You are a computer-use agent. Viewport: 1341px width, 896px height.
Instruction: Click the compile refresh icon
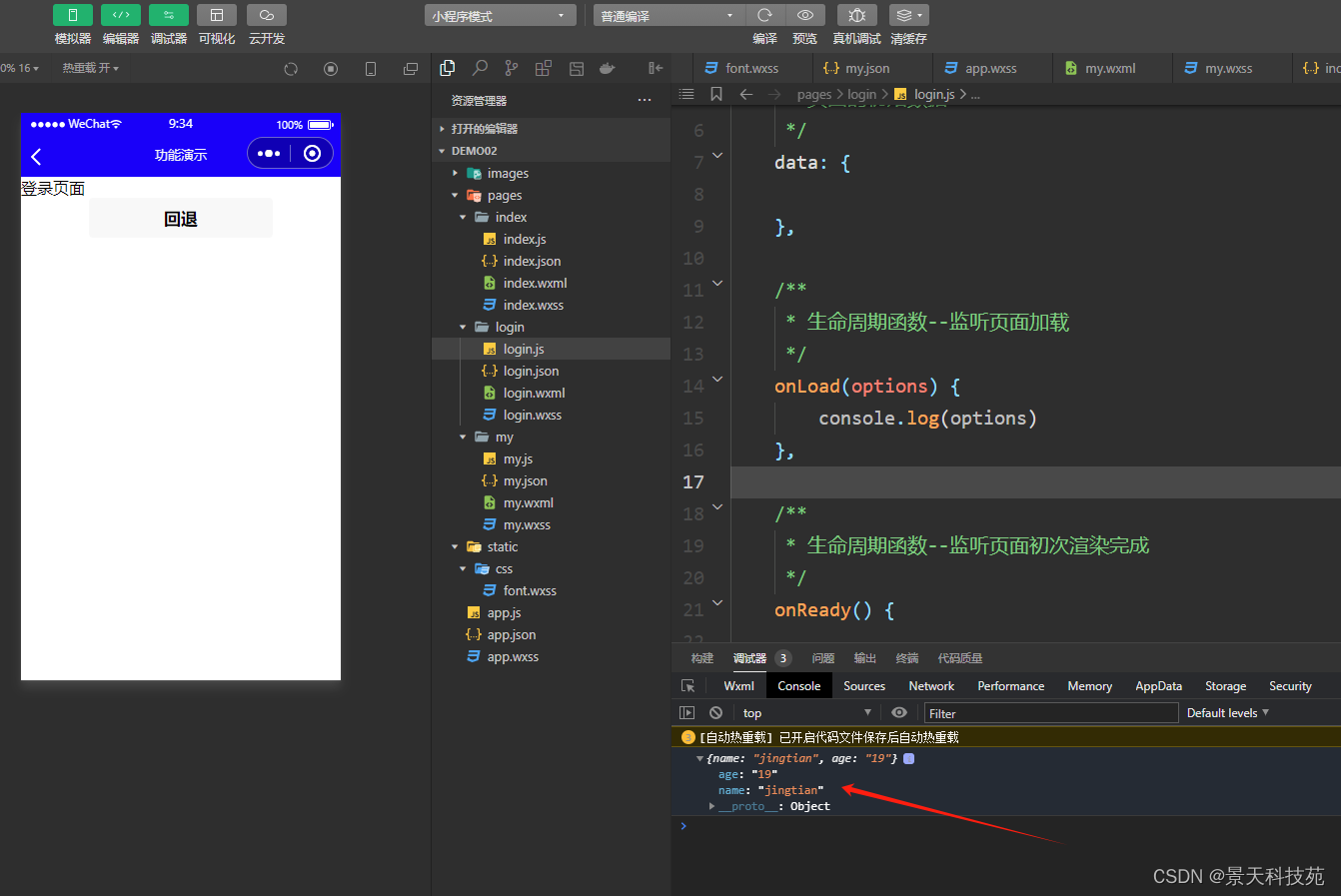tap(764, 15)
